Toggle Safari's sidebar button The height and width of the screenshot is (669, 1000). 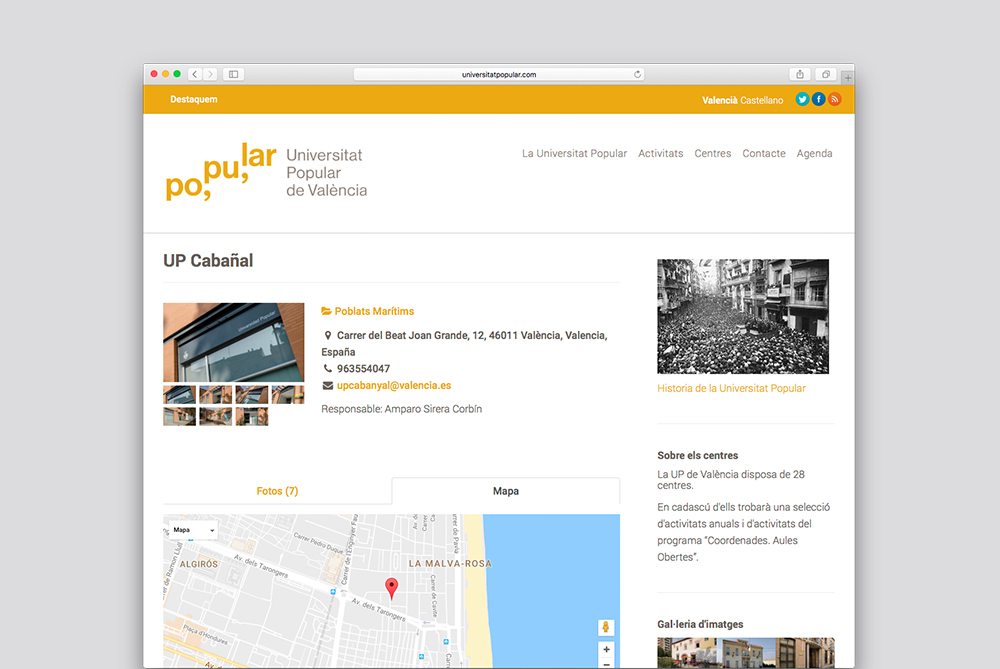[233, 74]
